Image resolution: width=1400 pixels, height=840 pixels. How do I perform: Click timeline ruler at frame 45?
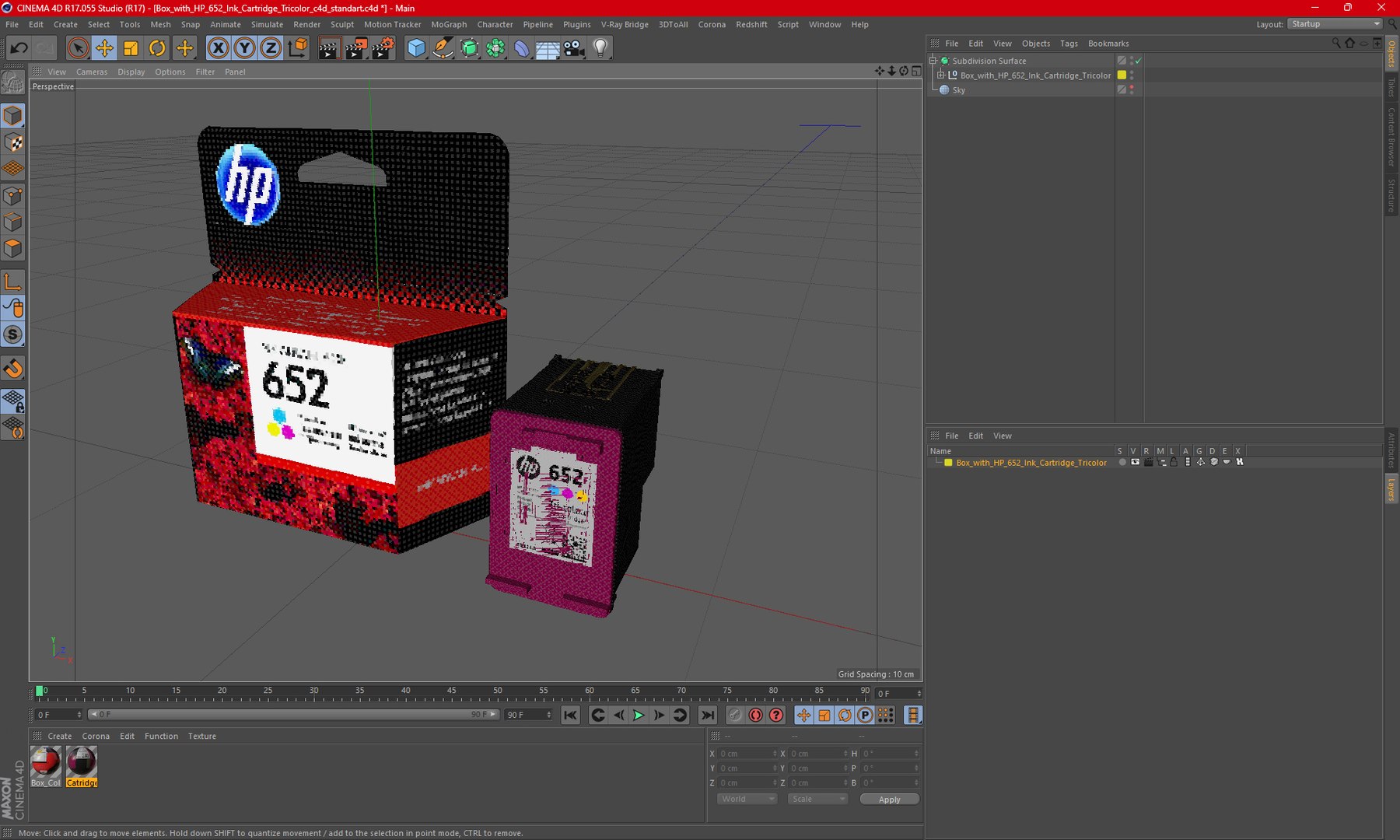coord(451,691)
